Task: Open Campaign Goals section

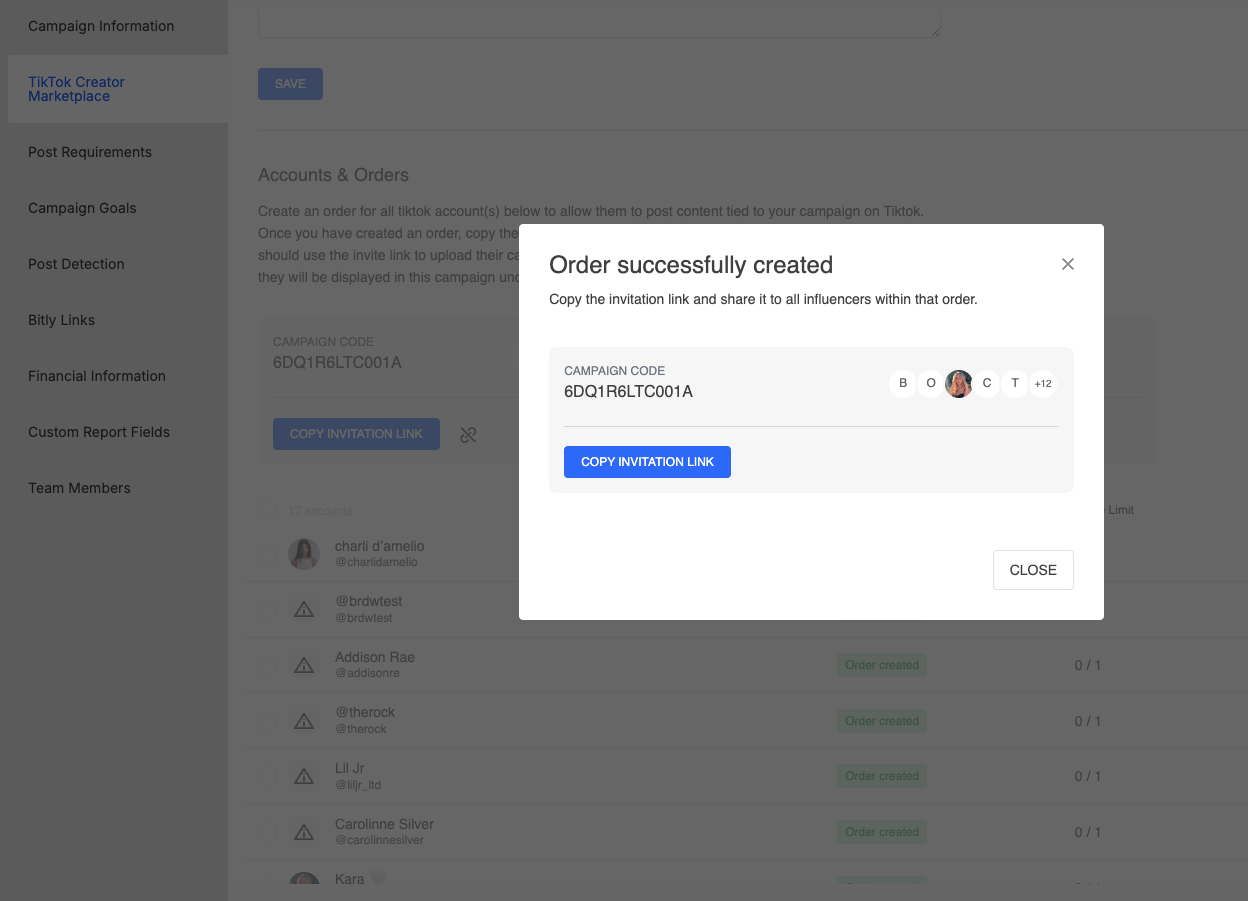Action: (82, 208)
